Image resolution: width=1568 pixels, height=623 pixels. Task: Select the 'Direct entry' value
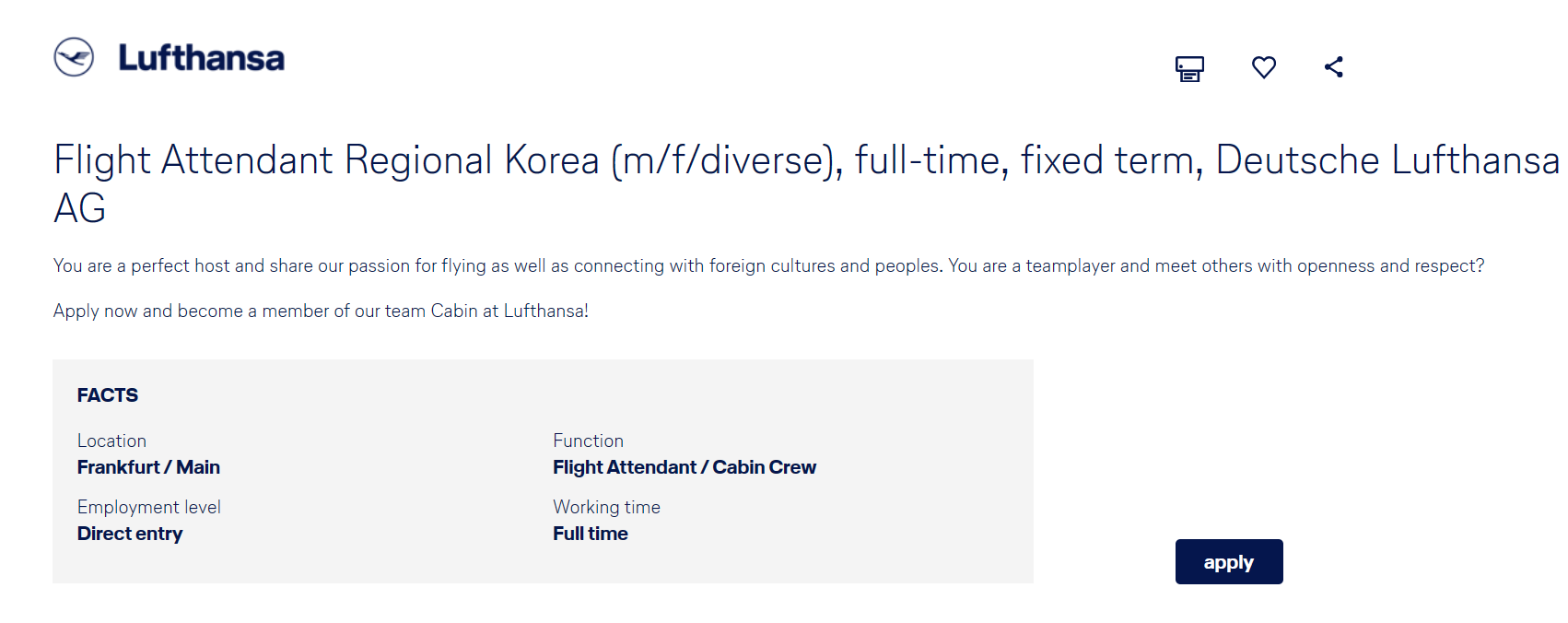tap(130, 534)
